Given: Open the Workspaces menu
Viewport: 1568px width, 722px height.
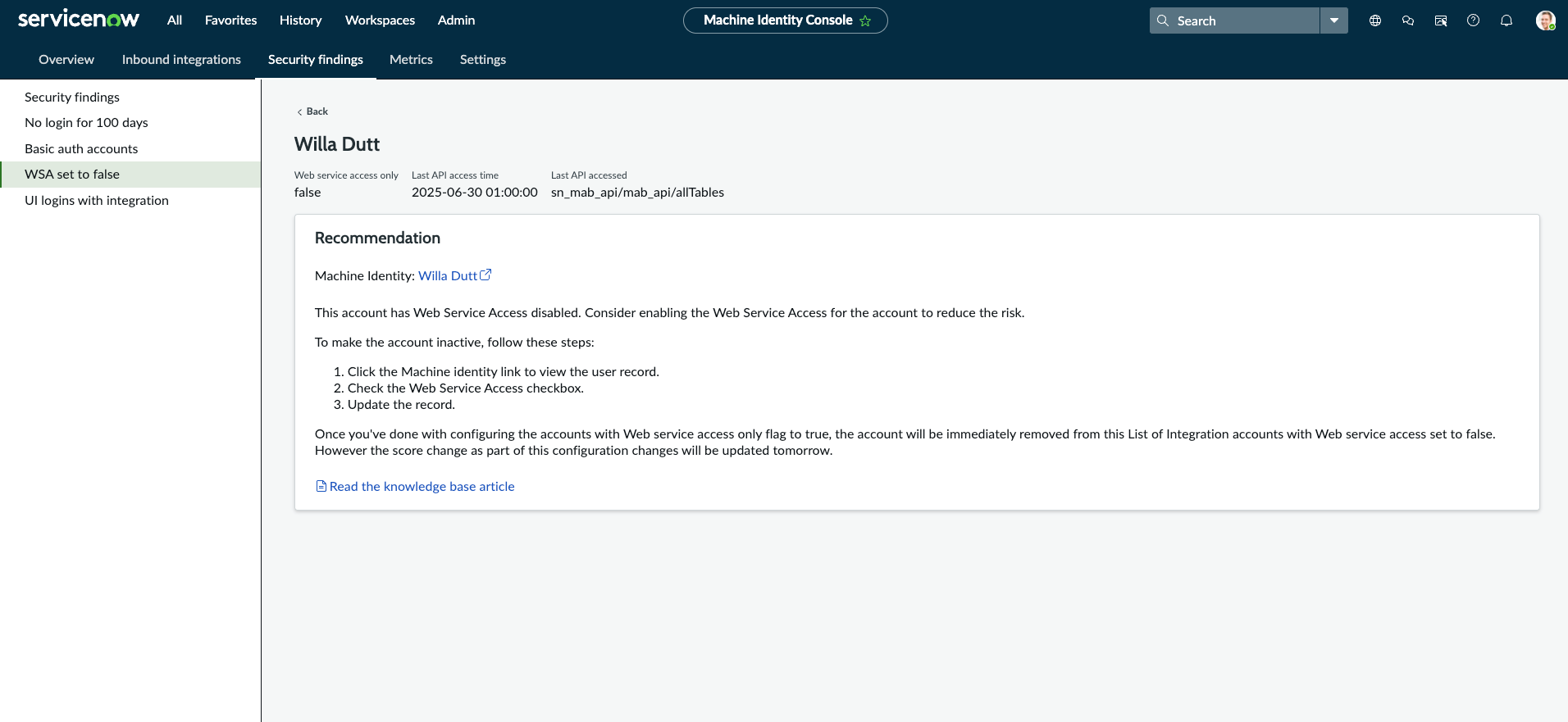Looking at the screenshot, I should point(380,20).
